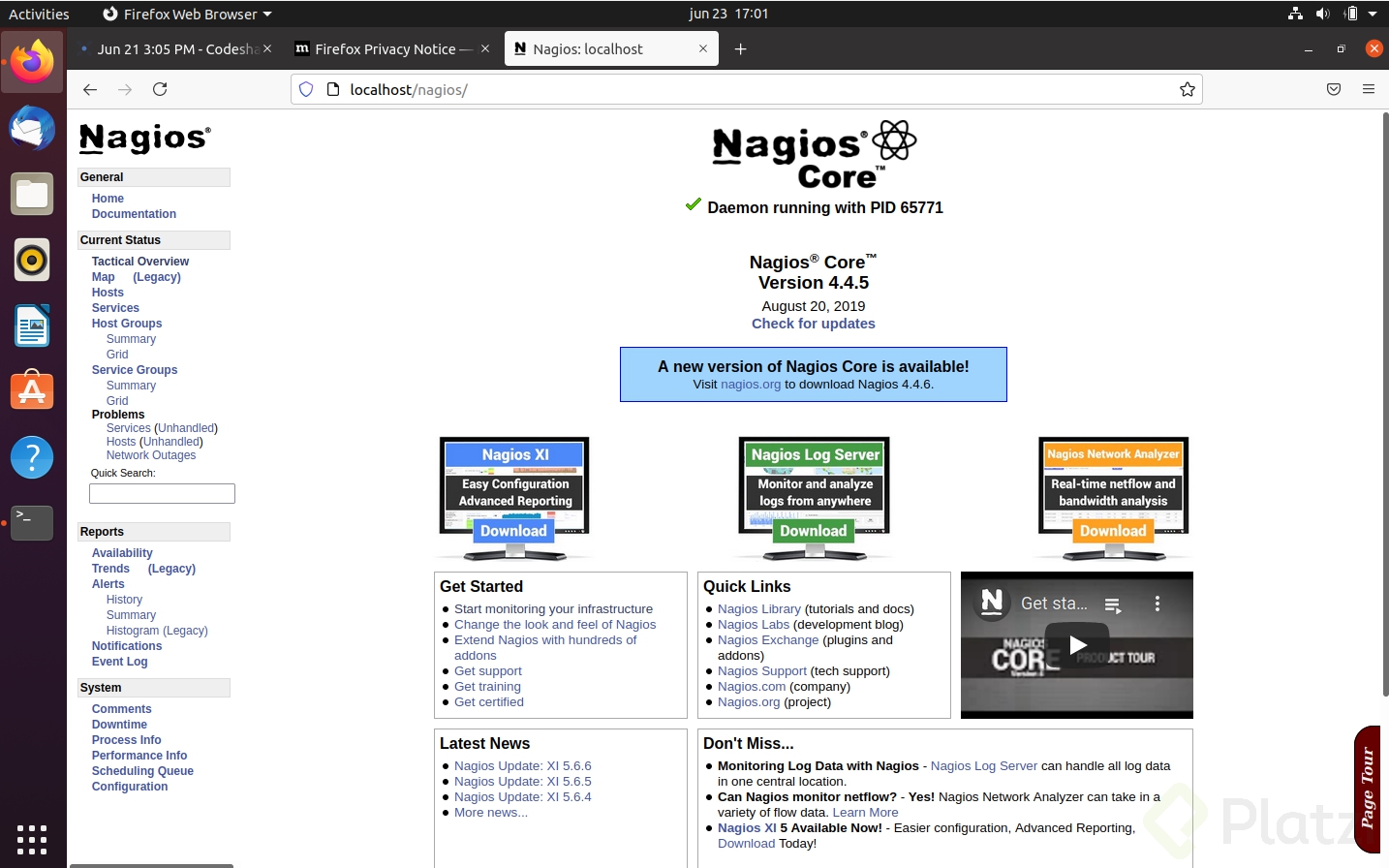This screenshot has height=868, width=1389.
Task: Open the Firefox hamburger menu
Action: pyautogui.click(x=1369, y=89)
